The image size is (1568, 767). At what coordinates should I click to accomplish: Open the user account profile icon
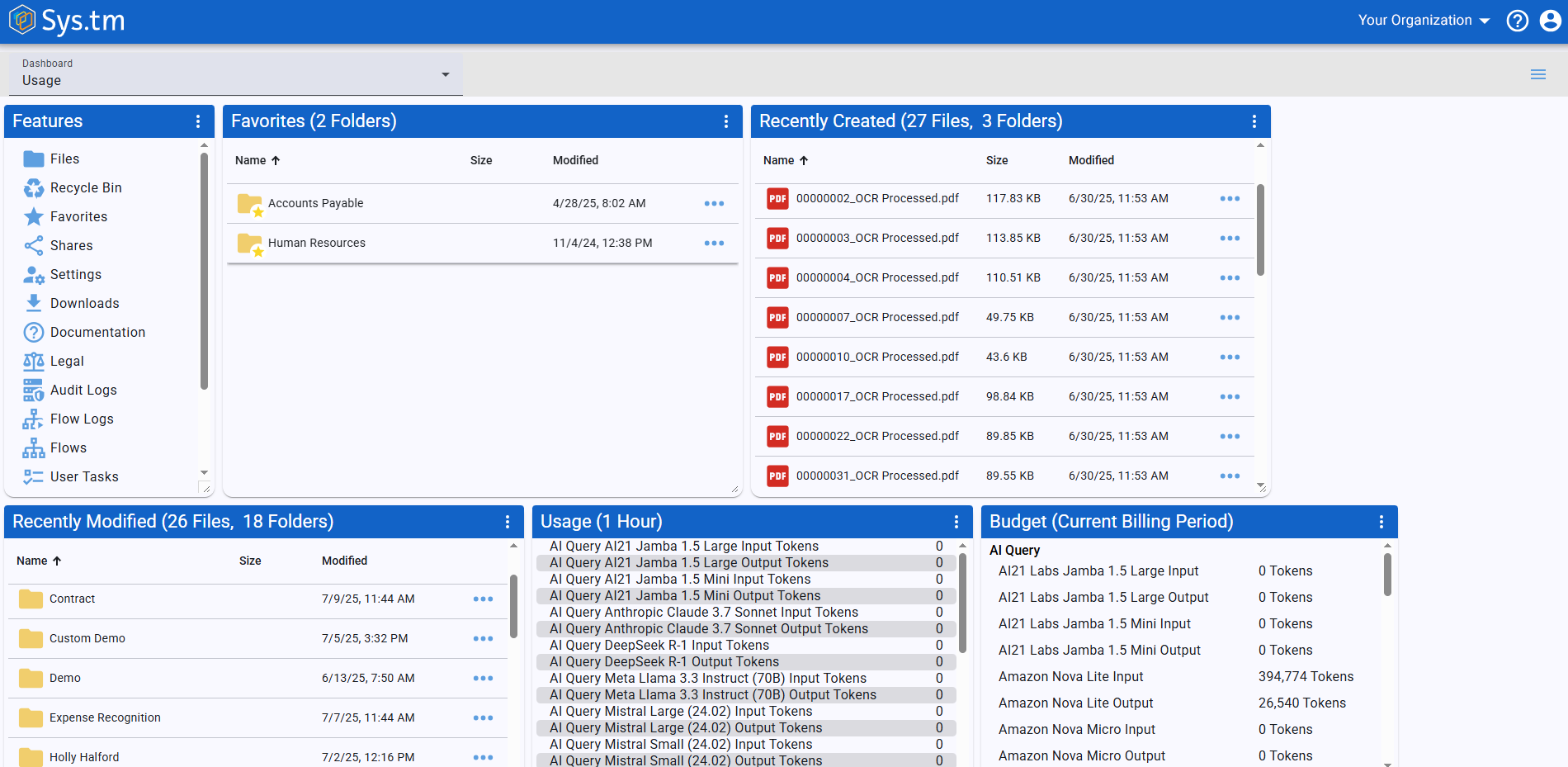point(1551,21)
